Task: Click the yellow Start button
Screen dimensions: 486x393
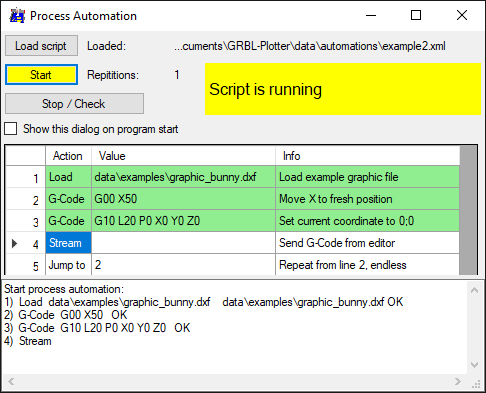Action: [41, 75]
